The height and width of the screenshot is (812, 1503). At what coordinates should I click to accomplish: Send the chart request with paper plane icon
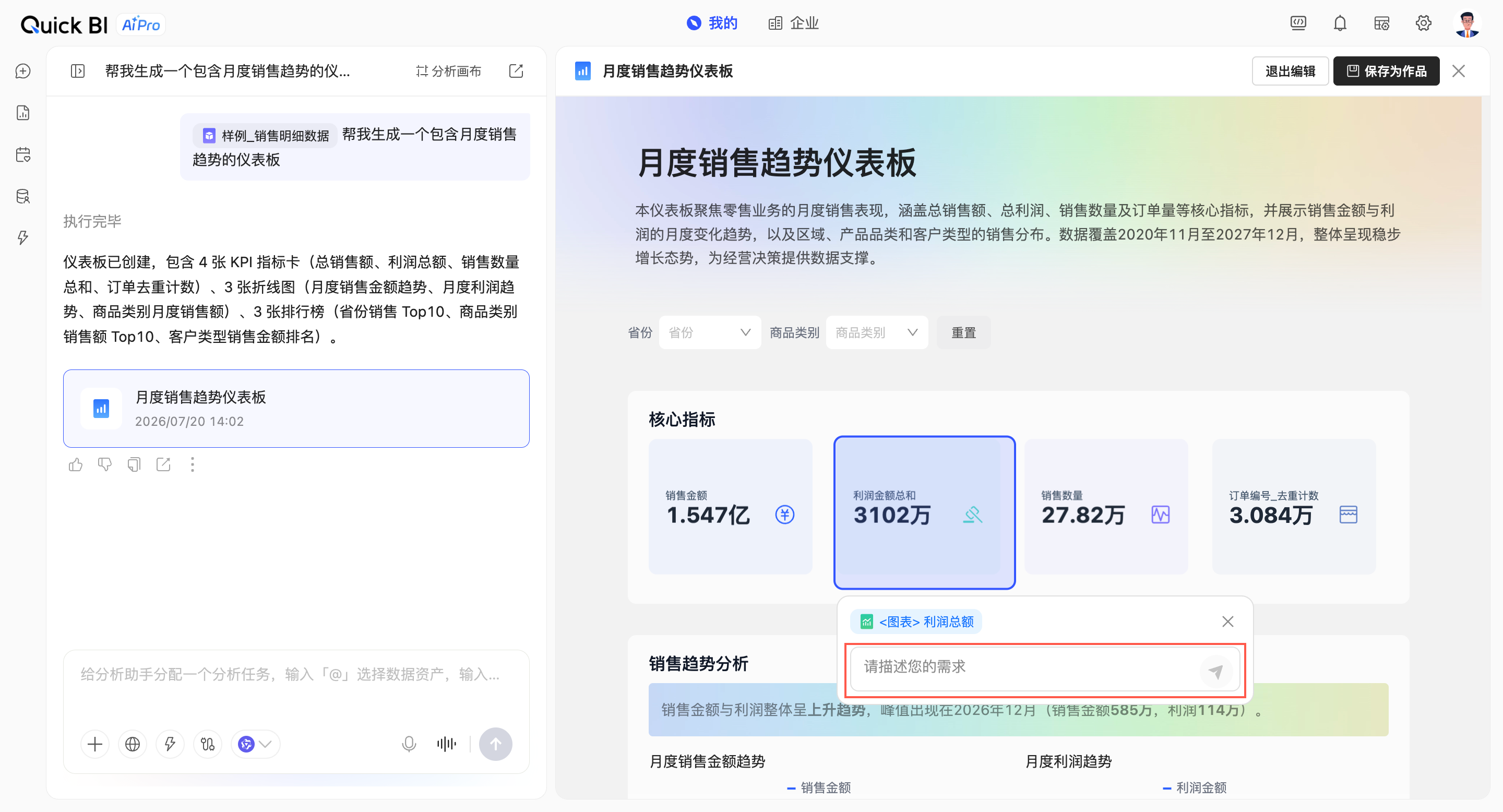[1215, 672]
